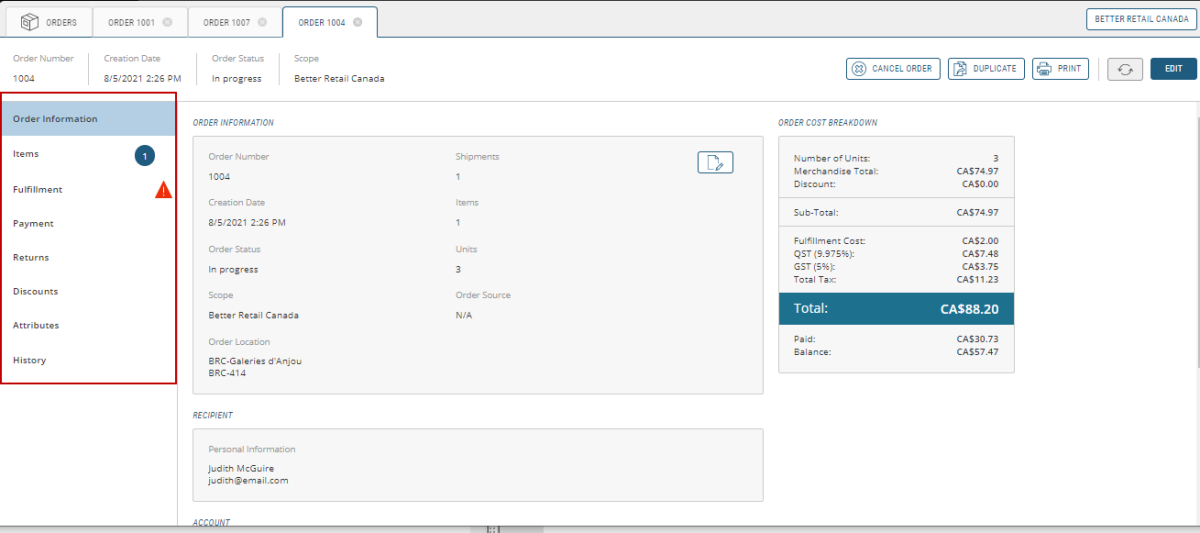Select Payment in the side menu
The image size is (1200, 533).
pyautogui.click(x=33, y=224)
